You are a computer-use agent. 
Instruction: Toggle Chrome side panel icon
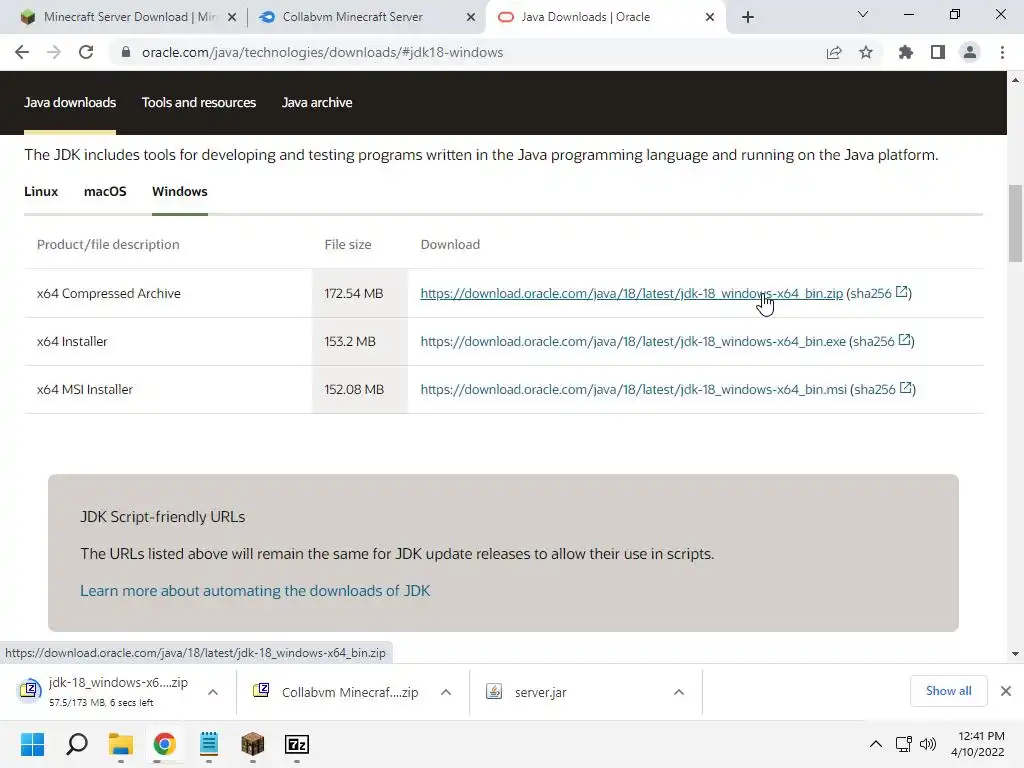pyautogui.click(x=938, y=52)
